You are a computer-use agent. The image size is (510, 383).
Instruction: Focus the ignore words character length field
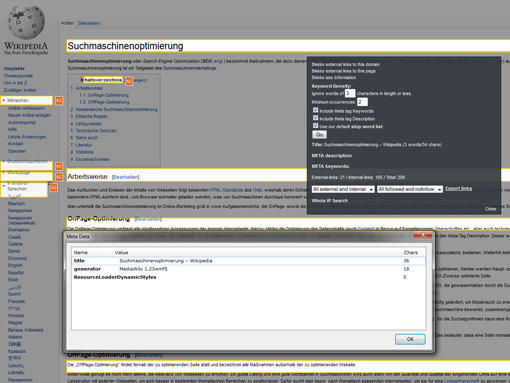(350, 93)
